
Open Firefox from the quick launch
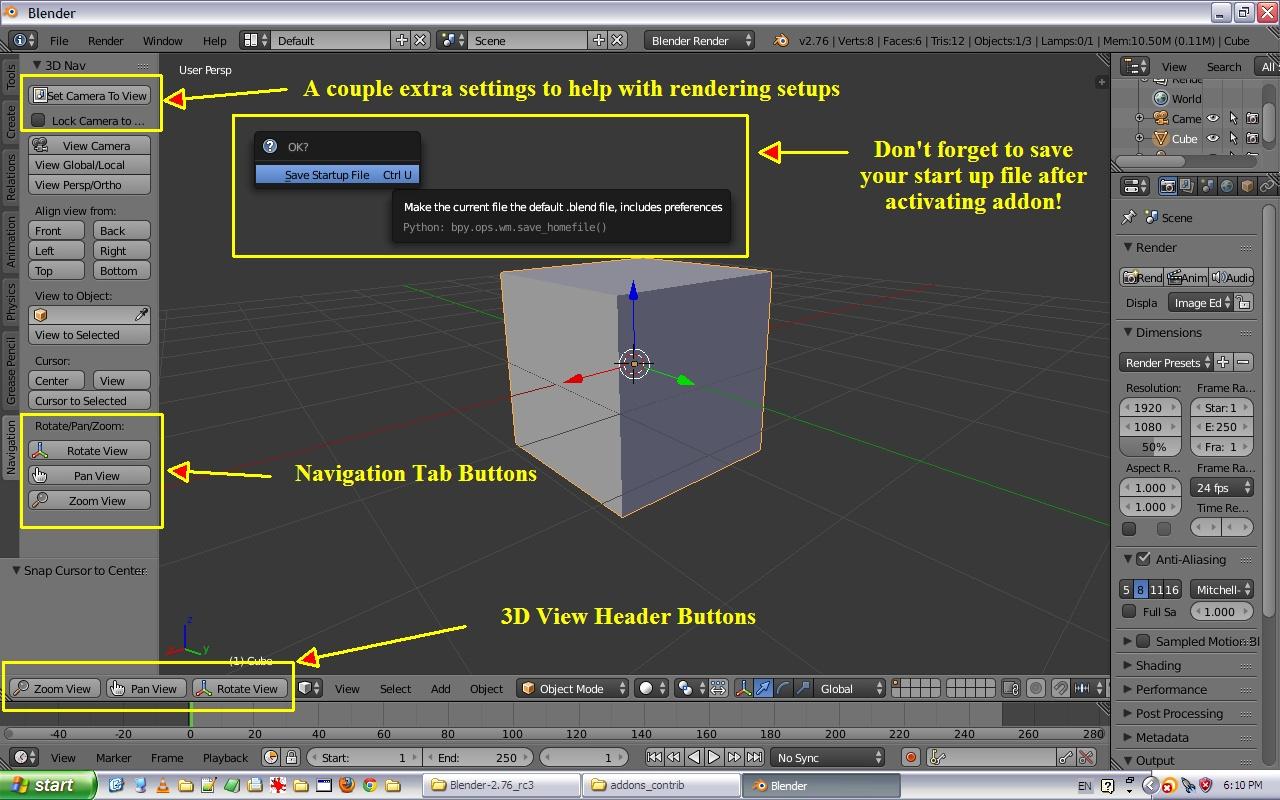pos(347,785)
